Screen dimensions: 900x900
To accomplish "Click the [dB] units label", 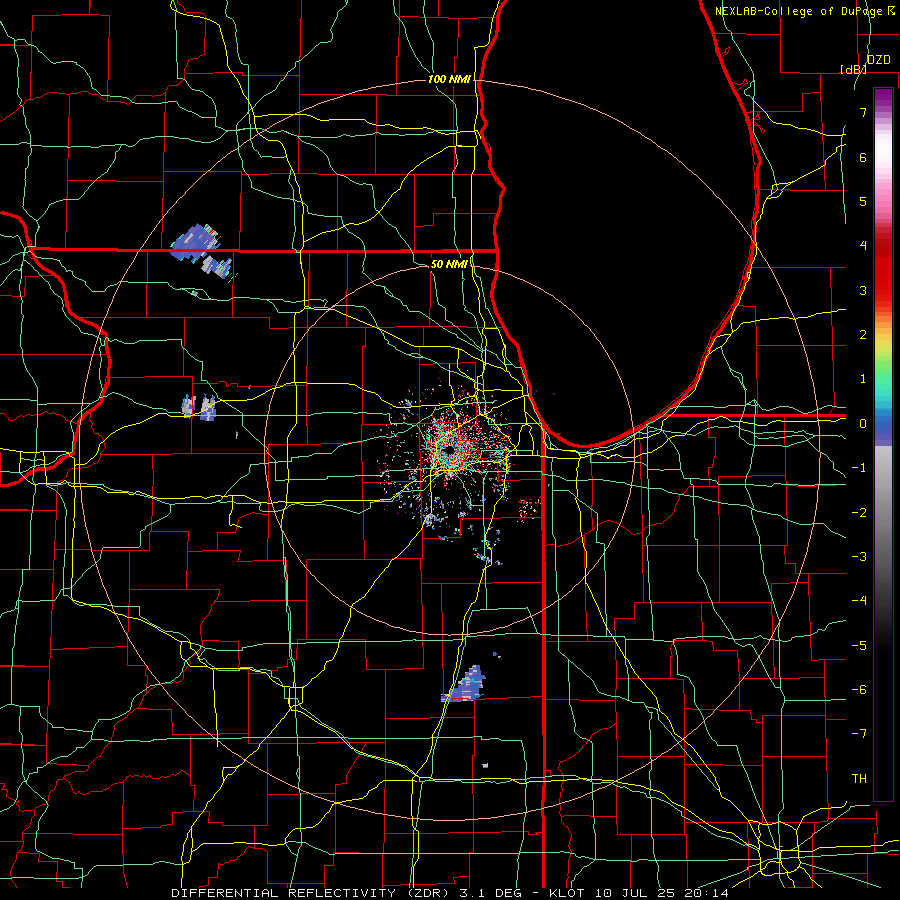I will click(x=853, y=69).
